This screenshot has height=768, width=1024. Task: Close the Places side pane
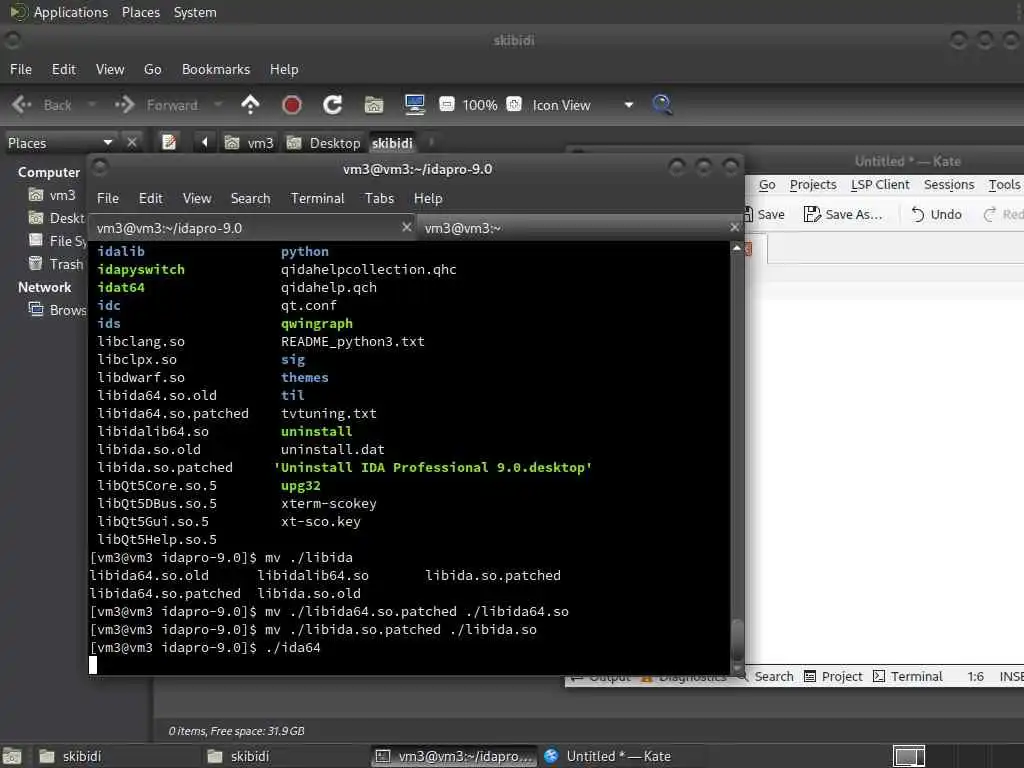(132, 142)
